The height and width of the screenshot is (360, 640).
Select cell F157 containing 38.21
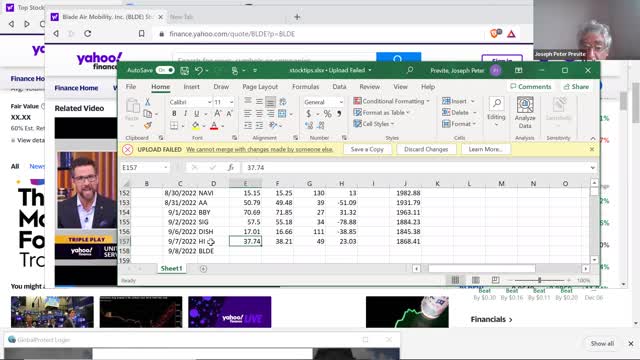pos(278,241)
